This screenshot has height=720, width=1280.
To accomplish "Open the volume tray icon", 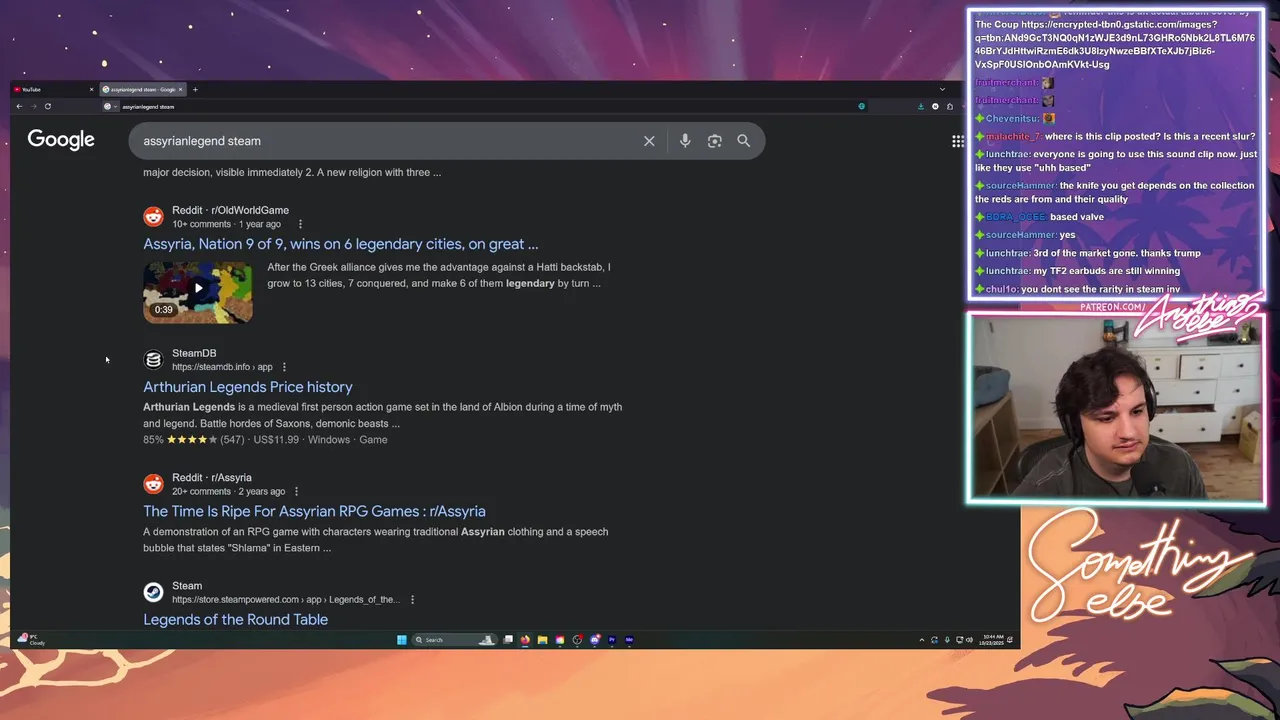I will [x=969, y=640].
